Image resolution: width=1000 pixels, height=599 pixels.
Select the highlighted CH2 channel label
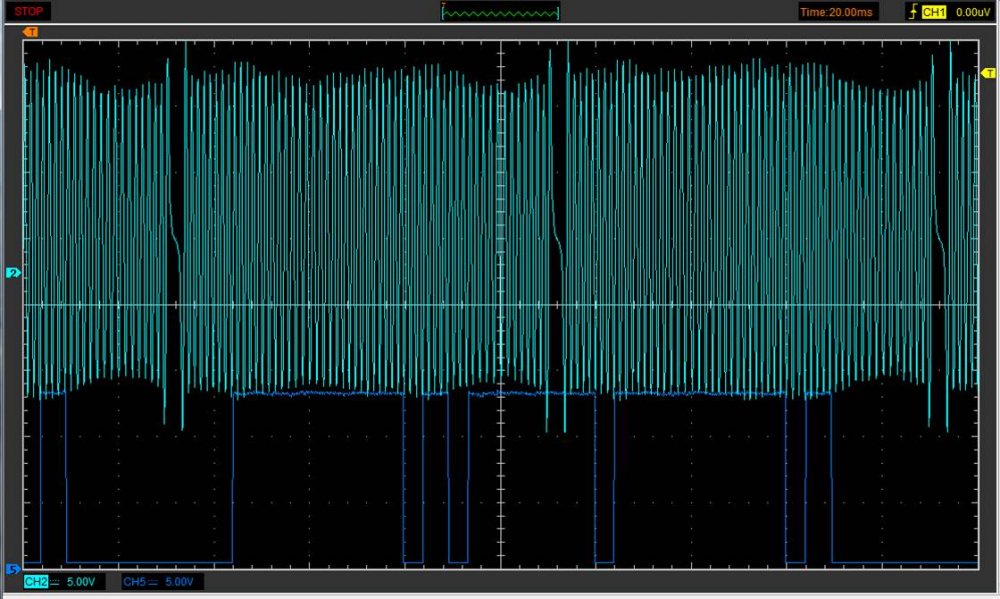tap(36, 582)
